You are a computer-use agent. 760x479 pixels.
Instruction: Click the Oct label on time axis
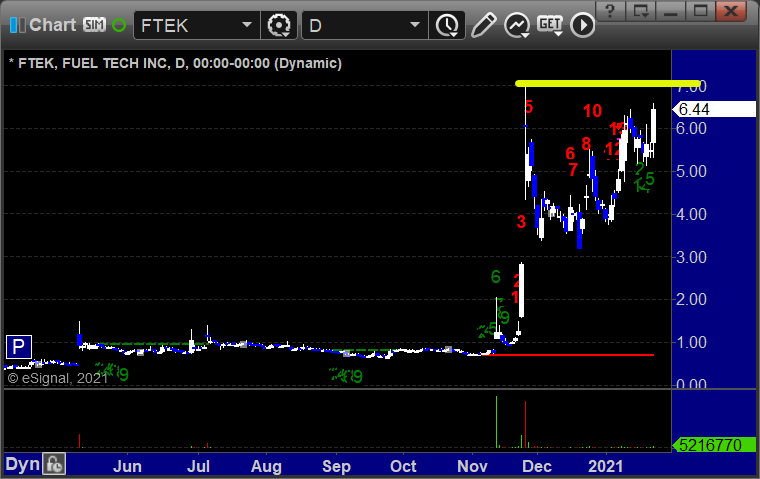[x=403, y=466]
